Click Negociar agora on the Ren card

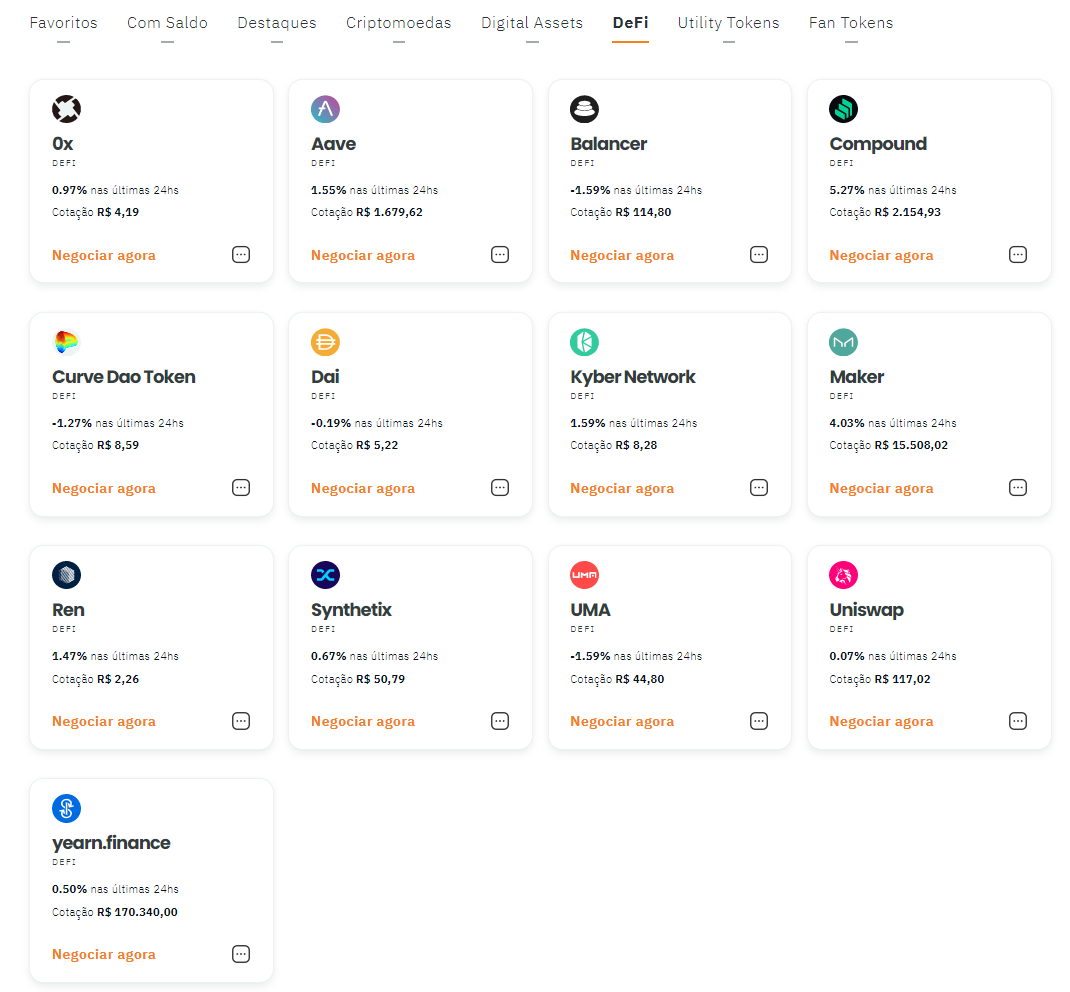[104, 722]
